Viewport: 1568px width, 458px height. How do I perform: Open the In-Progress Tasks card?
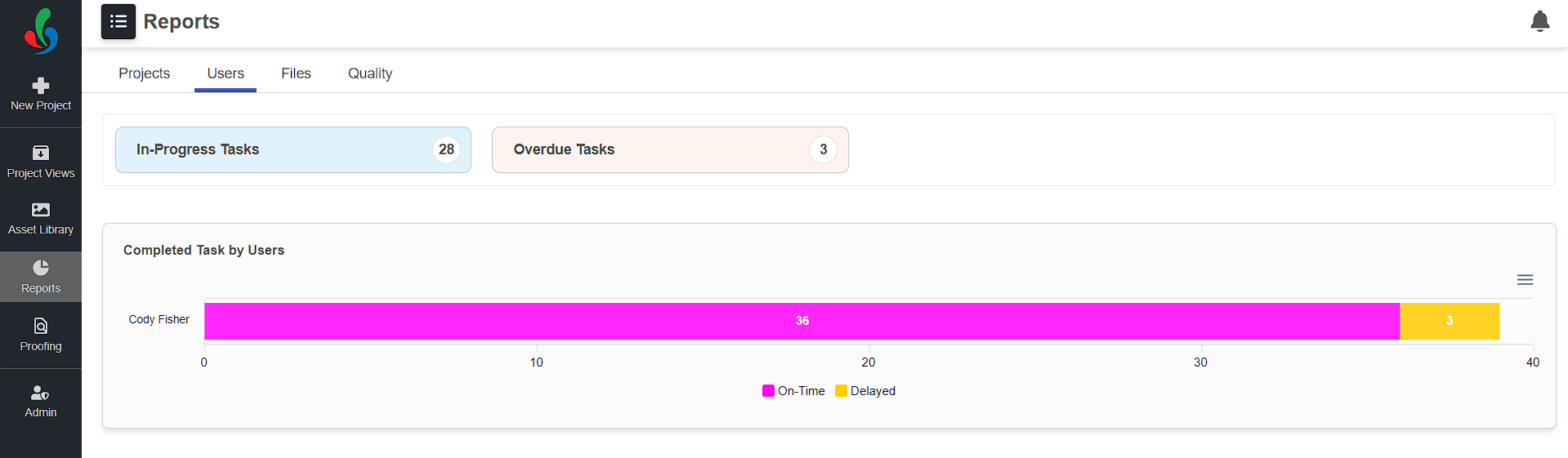[293, 149]
